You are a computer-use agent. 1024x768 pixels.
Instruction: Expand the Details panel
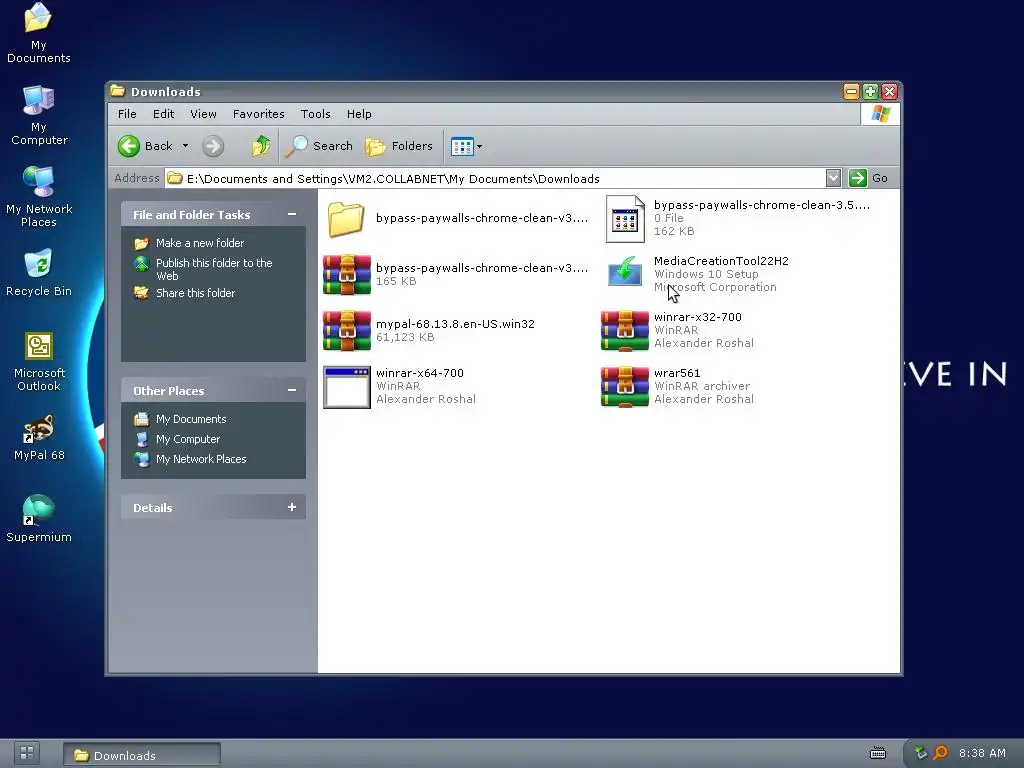[292, 507]
